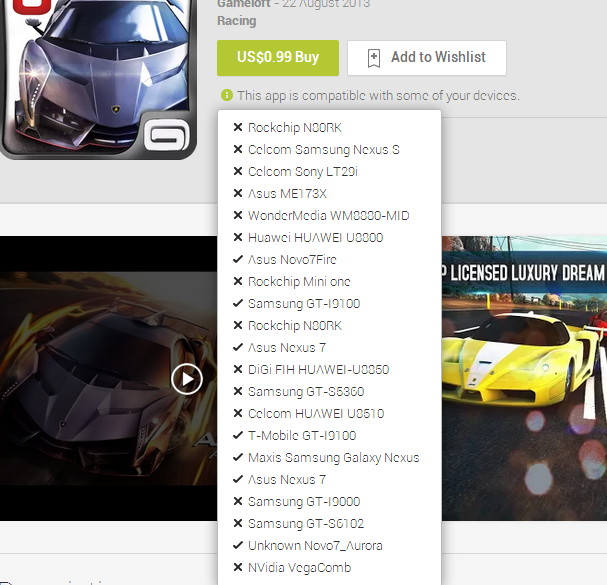
Task: Play the Asphalt 8 trailer video
Action: point(187,378)
